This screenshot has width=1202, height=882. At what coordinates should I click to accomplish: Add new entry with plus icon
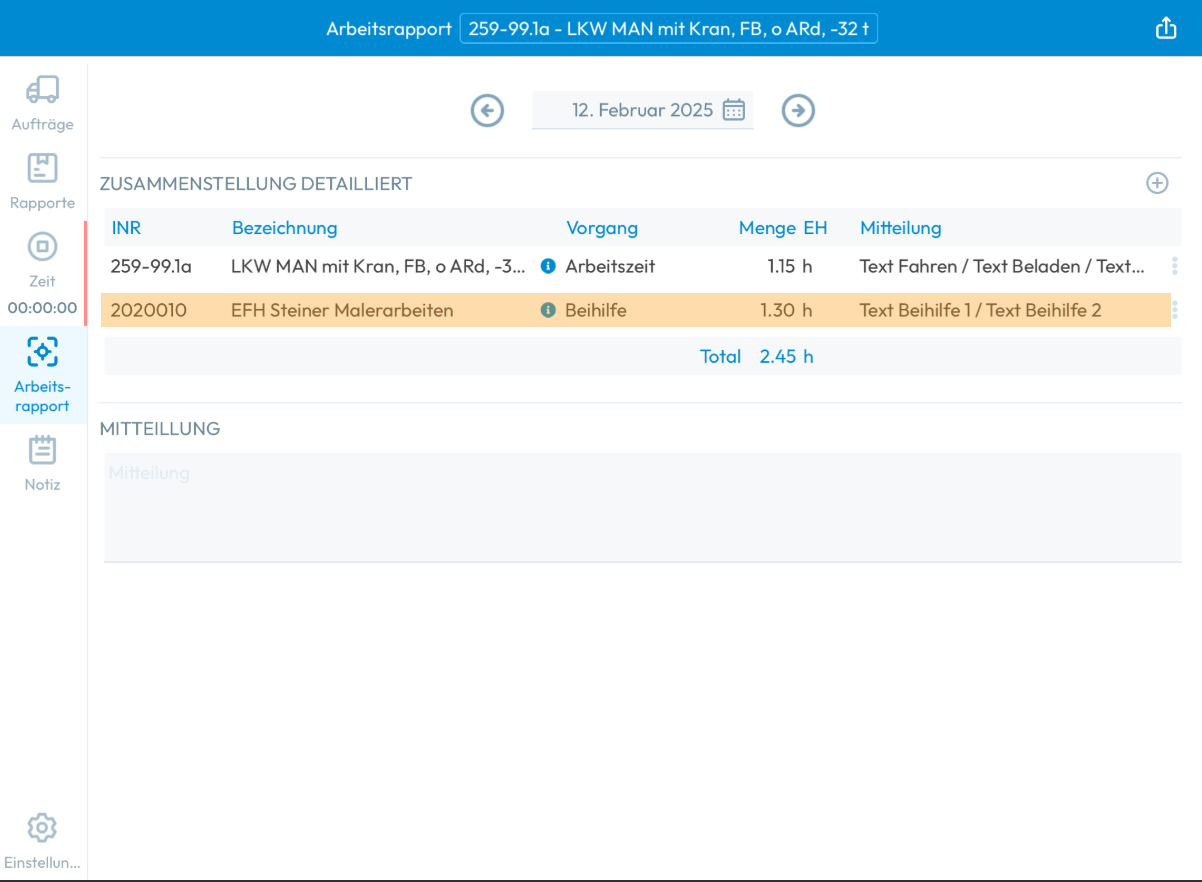(1157, 183)
